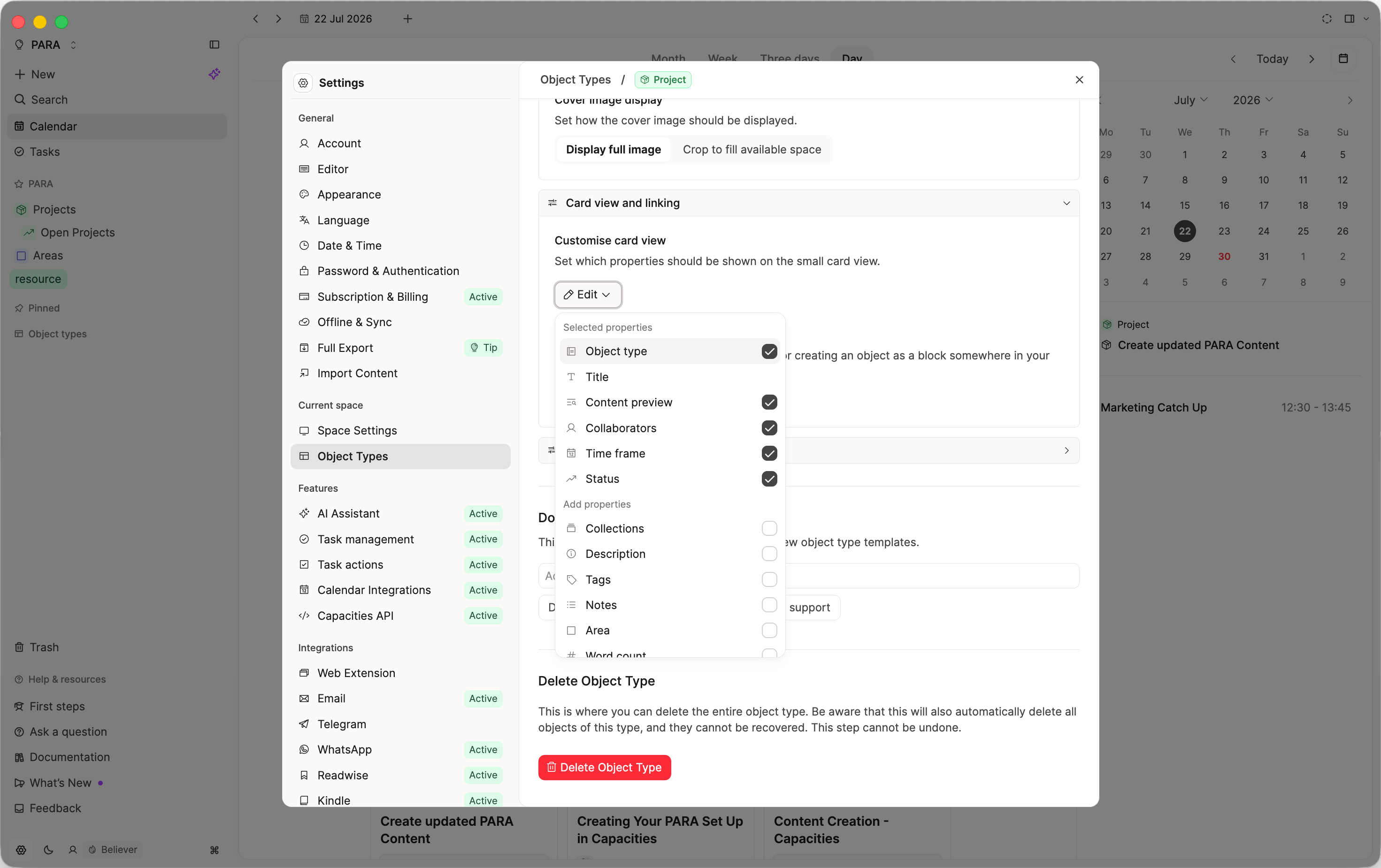
Task: Switch to Month calendar view
Action: pyautogui.click(x=668, y=58)
